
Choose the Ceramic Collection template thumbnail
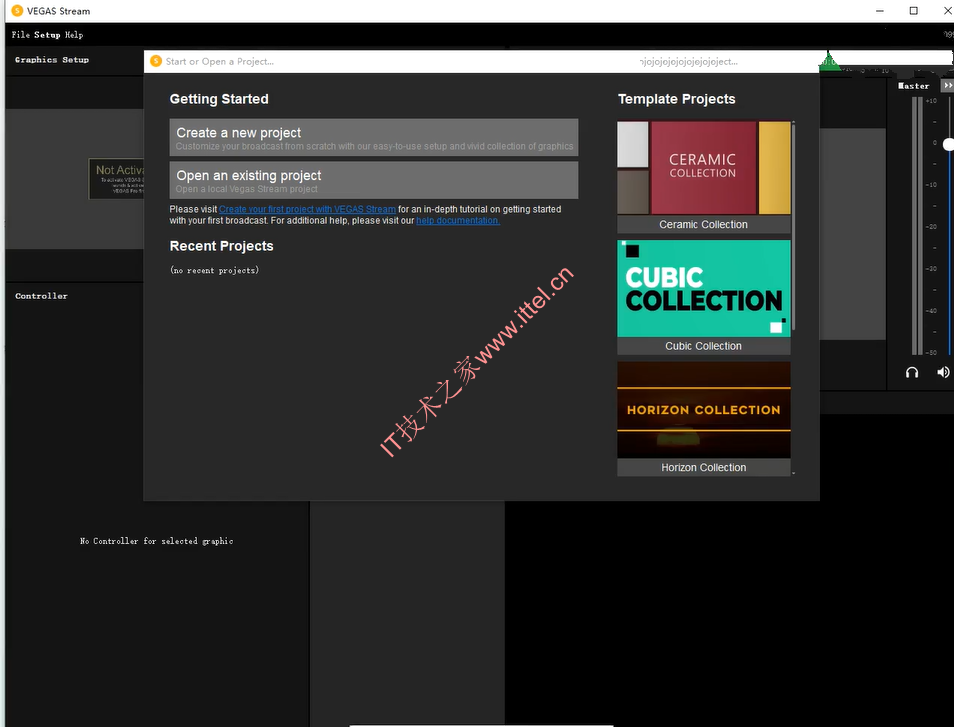click(x=704, y=168)
